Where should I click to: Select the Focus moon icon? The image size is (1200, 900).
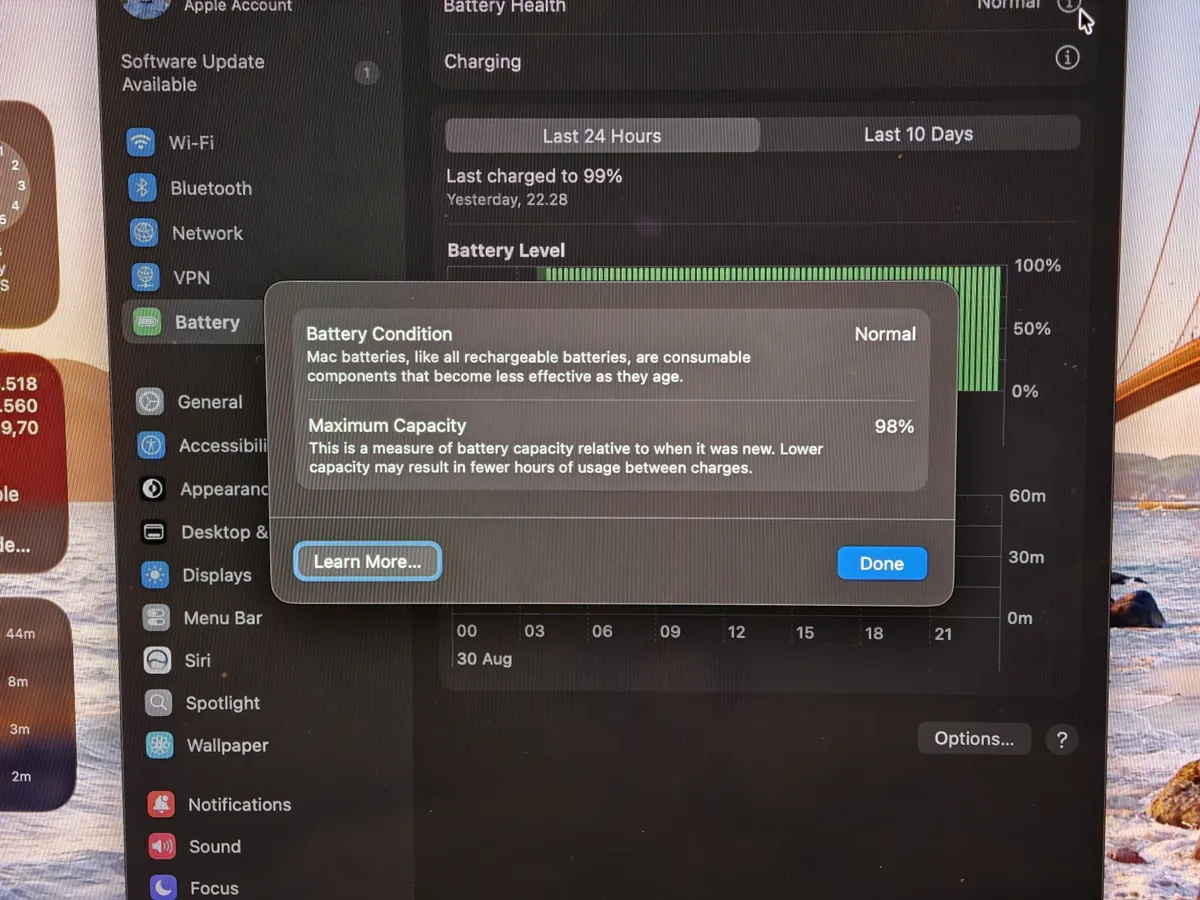[163, 887]
